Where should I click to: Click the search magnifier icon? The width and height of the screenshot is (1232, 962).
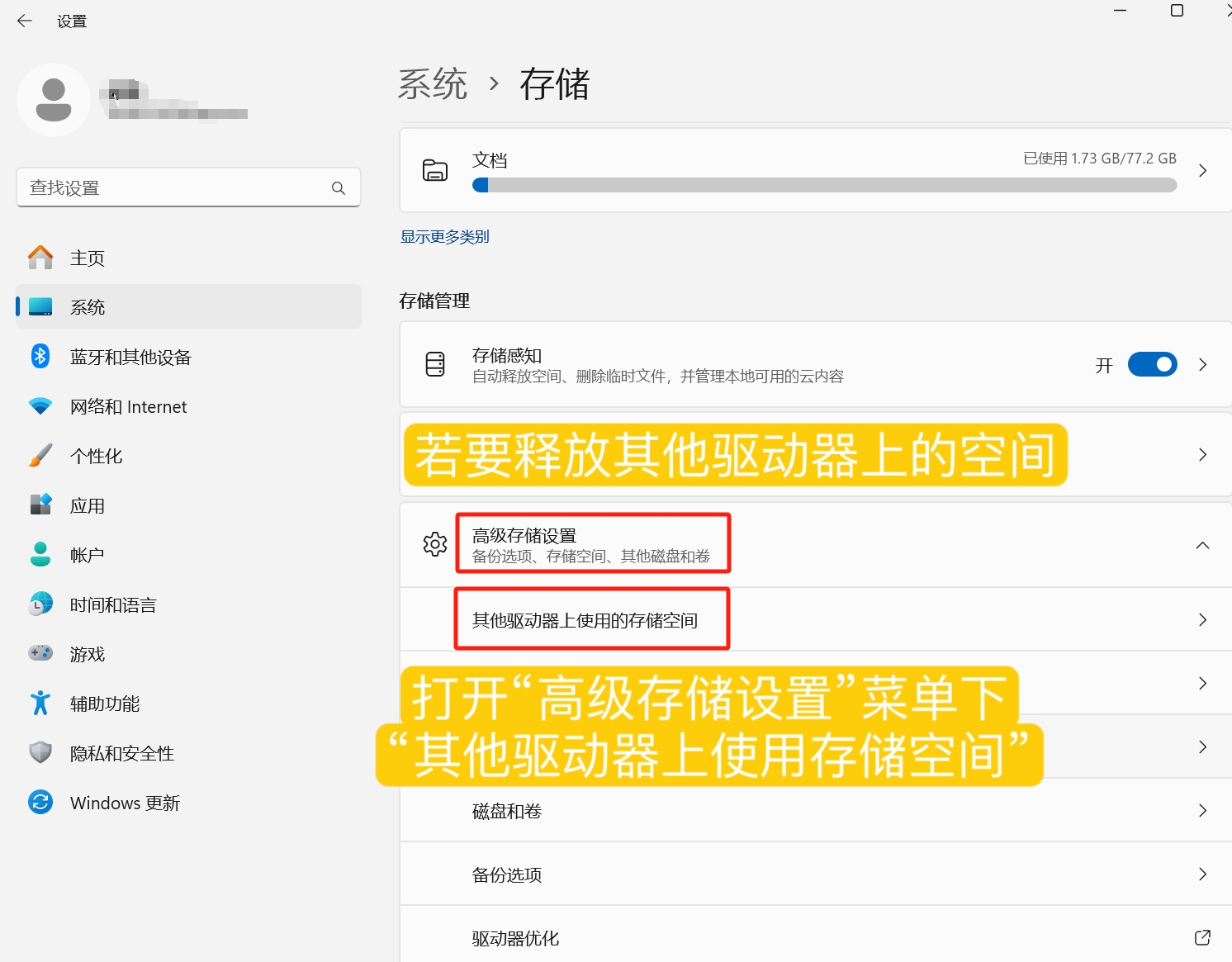[x=339, y=188]
